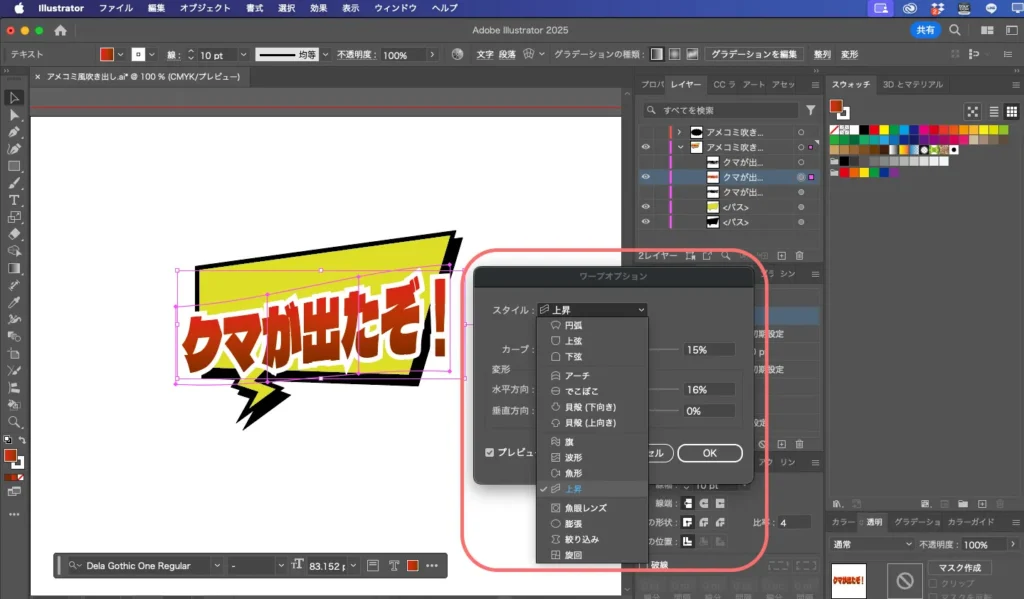This screenshot has height=599, width=1024.
Task: Open the Swatches grid view icon
Action: (1012, 111)
